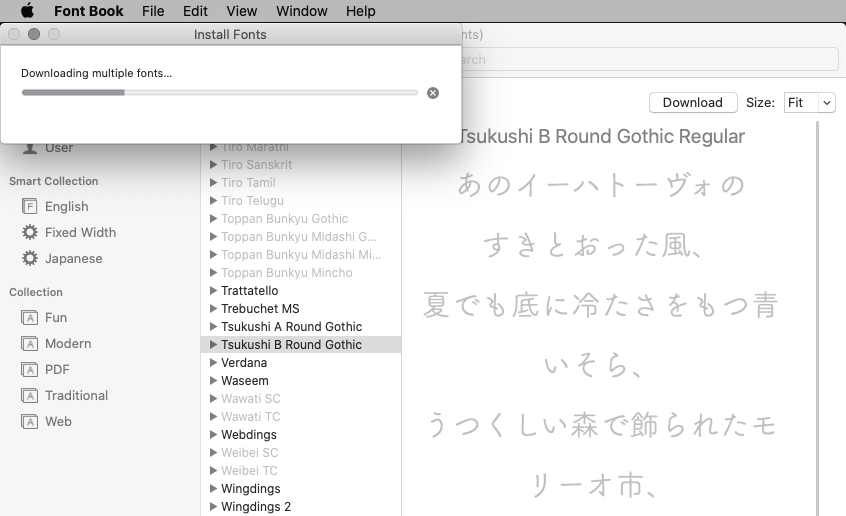
Task: Open the View menu
Action: [241, 11]
